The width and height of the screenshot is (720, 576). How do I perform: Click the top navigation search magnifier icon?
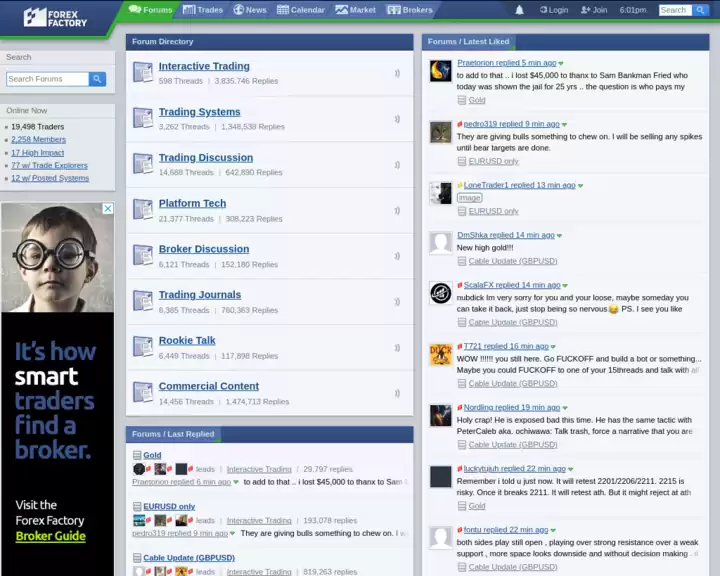pos(700,10)
